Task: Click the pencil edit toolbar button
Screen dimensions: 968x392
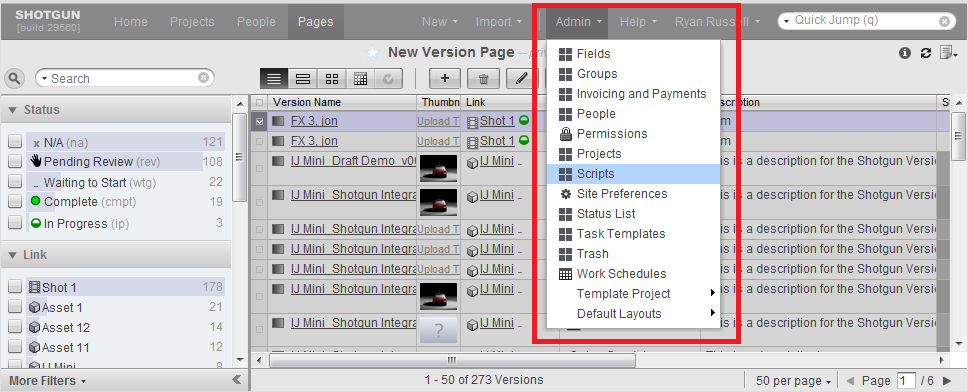Action: 522,78
